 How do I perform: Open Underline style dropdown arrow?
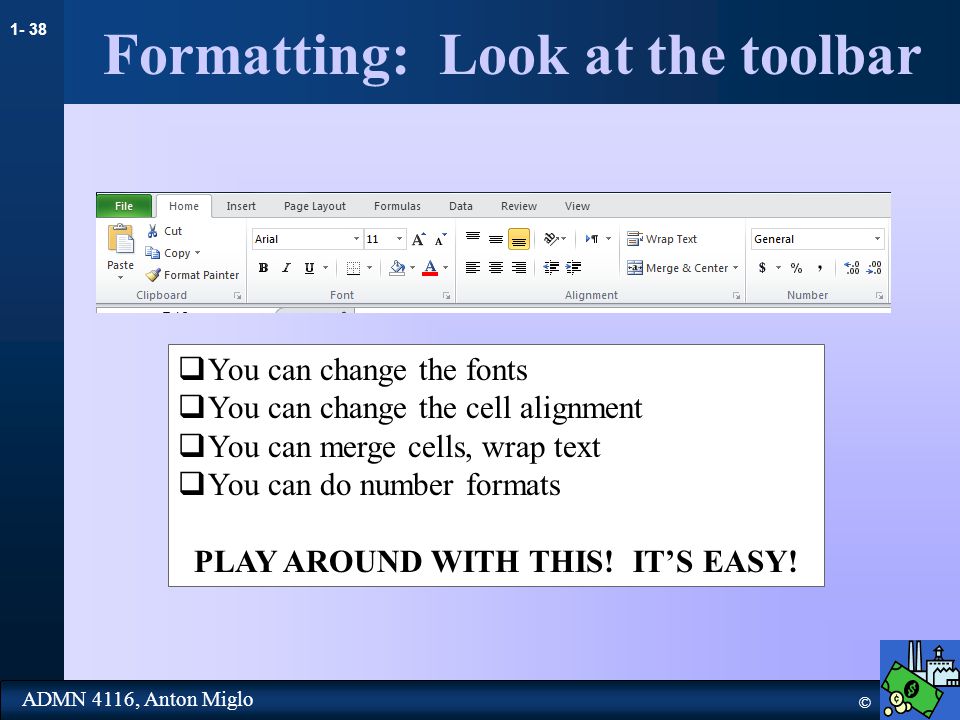click(x=326, y=268)
